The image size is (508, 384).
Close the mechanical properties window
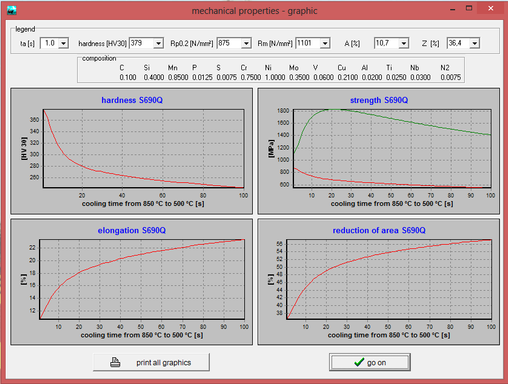(x=491, y=9)
